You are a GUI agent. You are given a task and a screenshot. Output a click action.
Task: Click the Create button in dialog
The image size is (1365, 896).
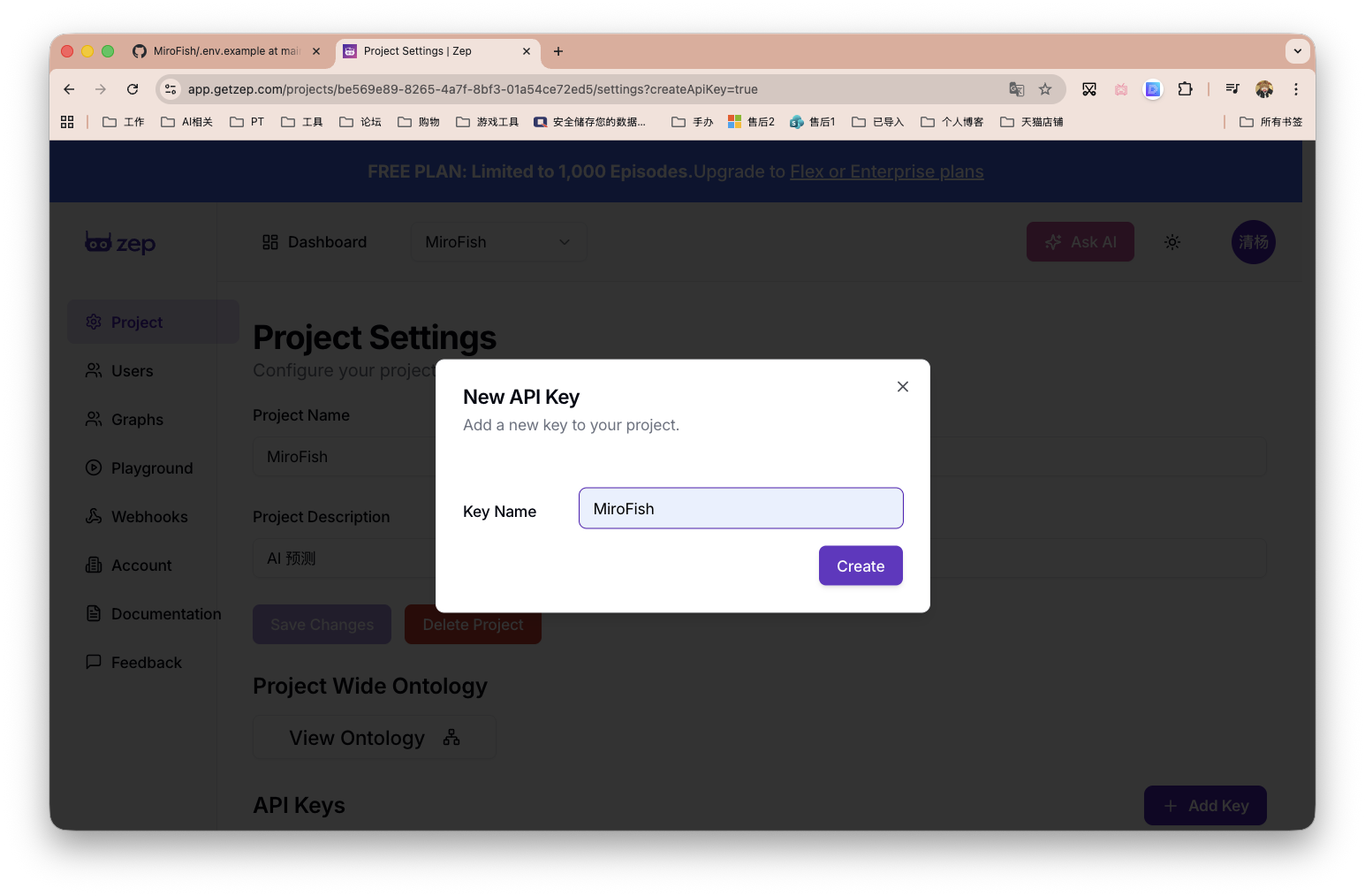coord(860,566)
